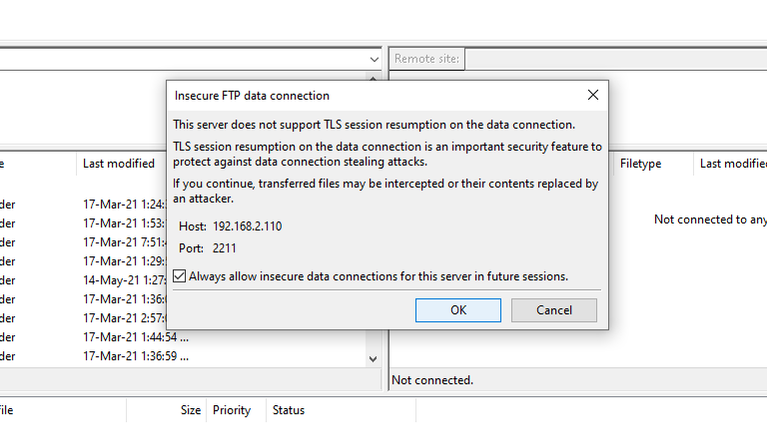
Task: Click the remote pane Last modified header
Action: [732, 163]
